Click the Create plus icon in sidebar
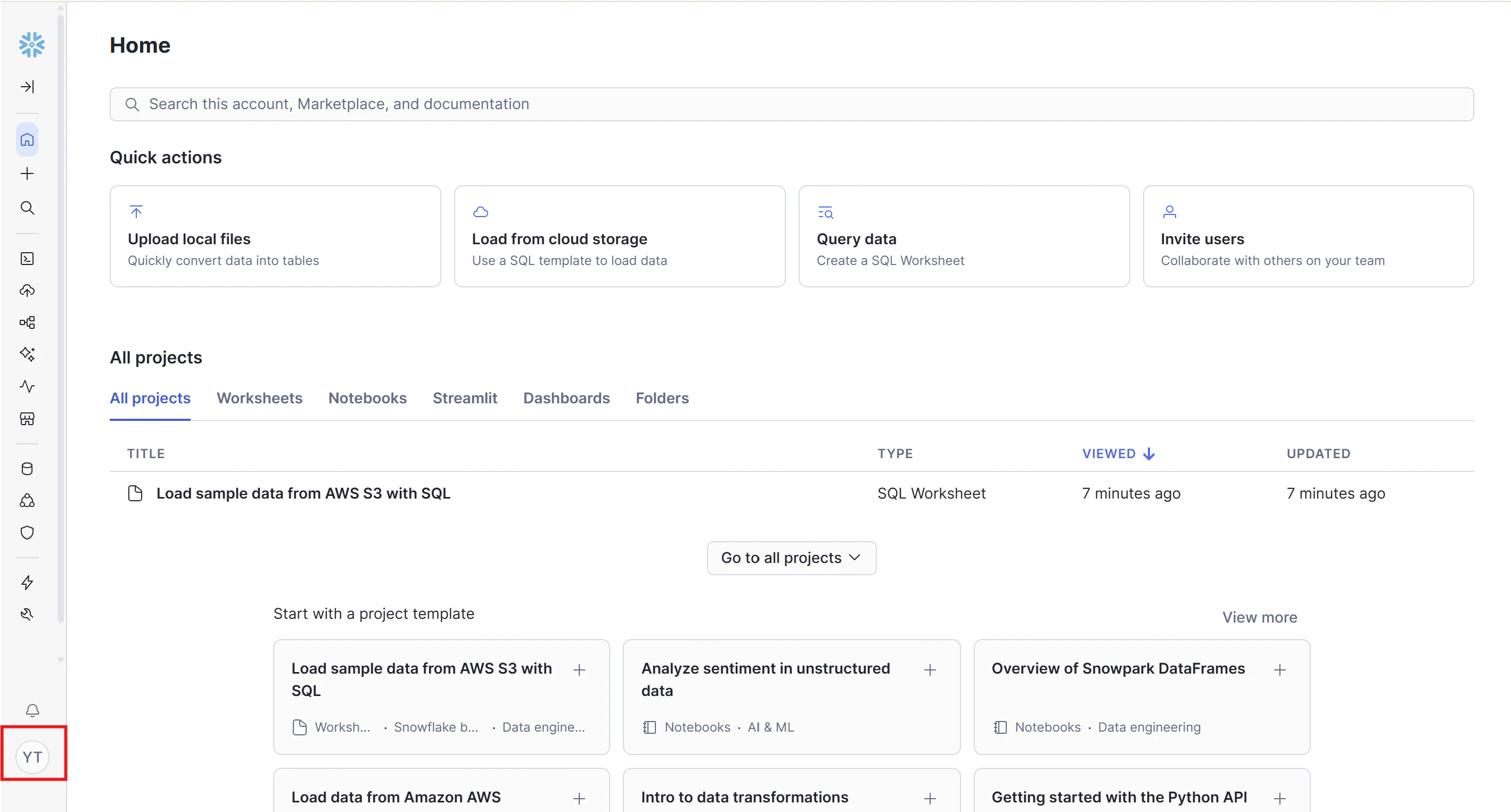 click(x=27, y=173)
